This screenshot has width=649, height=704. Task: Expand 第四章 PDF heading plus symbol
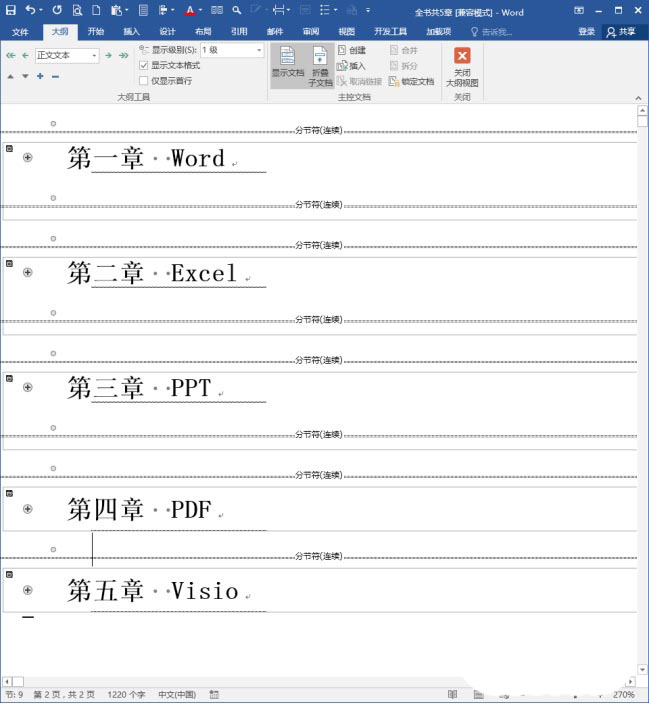coord(27,509)
